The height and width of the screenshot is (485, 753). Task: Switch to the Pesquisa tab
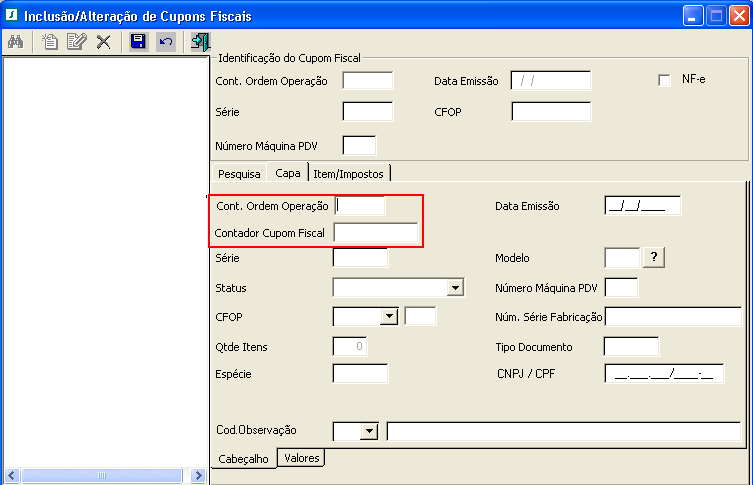tap(239, 173)
